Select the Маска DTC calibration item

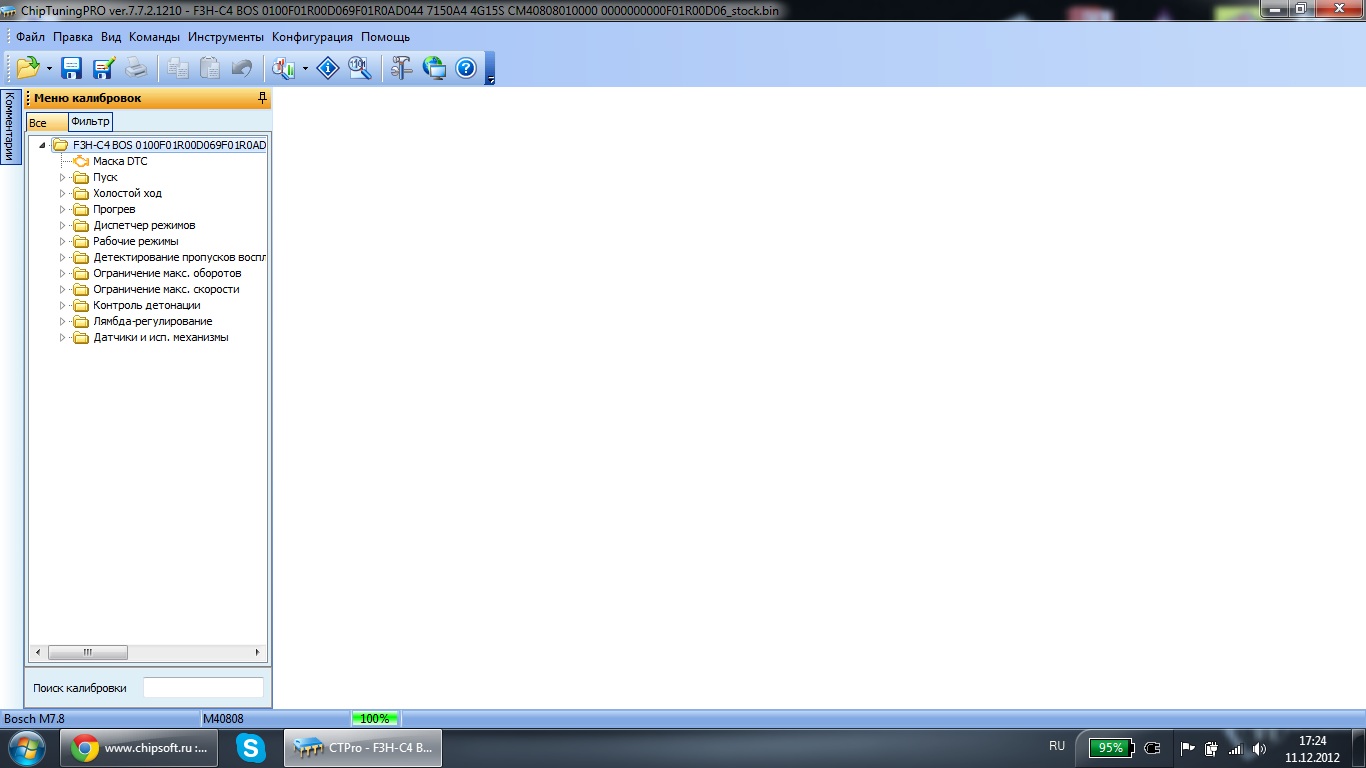pos(120,161)
